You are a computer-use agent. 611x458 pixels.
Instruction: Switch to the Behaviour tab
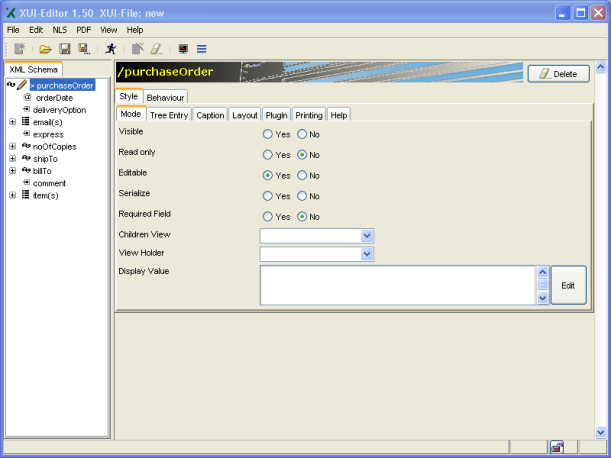coord(166,98)
